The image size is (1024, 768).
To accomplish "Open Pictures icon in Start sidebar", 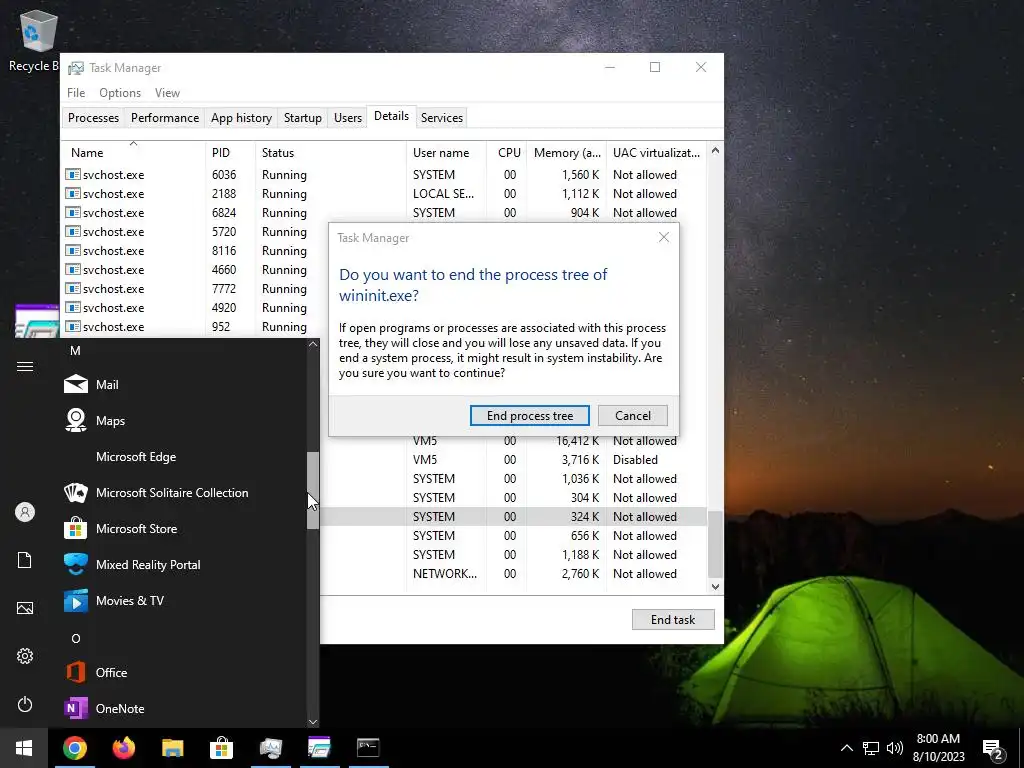I will point(25,608).
